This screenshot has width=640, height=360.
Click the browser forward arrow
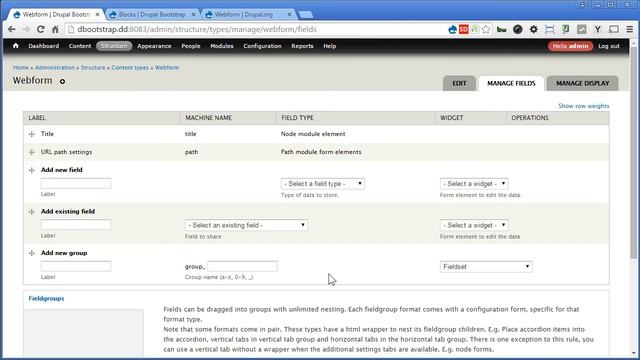(26, 29)
